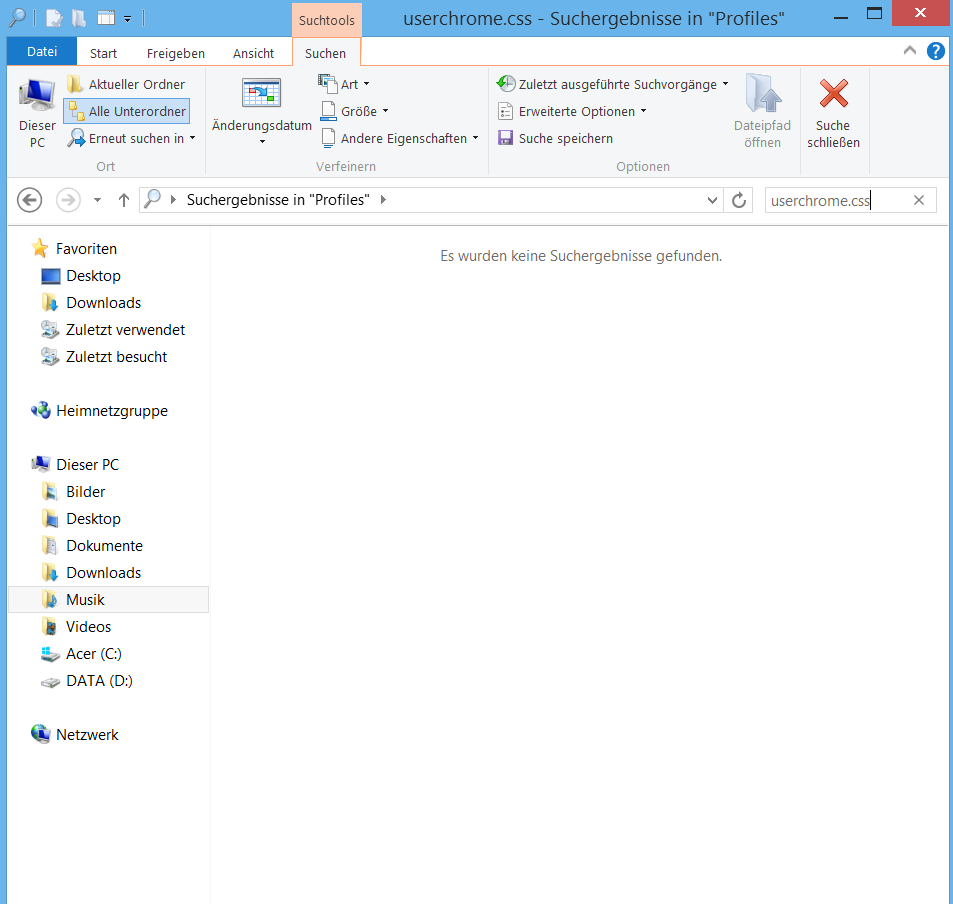Open the Datei menu
The height and width of the screenshot is (904, 953).
[x=42, y=52]
